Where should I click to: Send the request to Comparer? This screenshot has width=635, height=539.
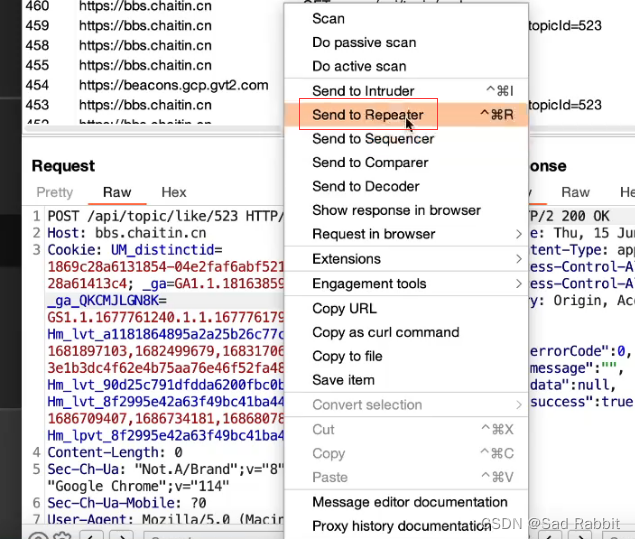[406, 163]
